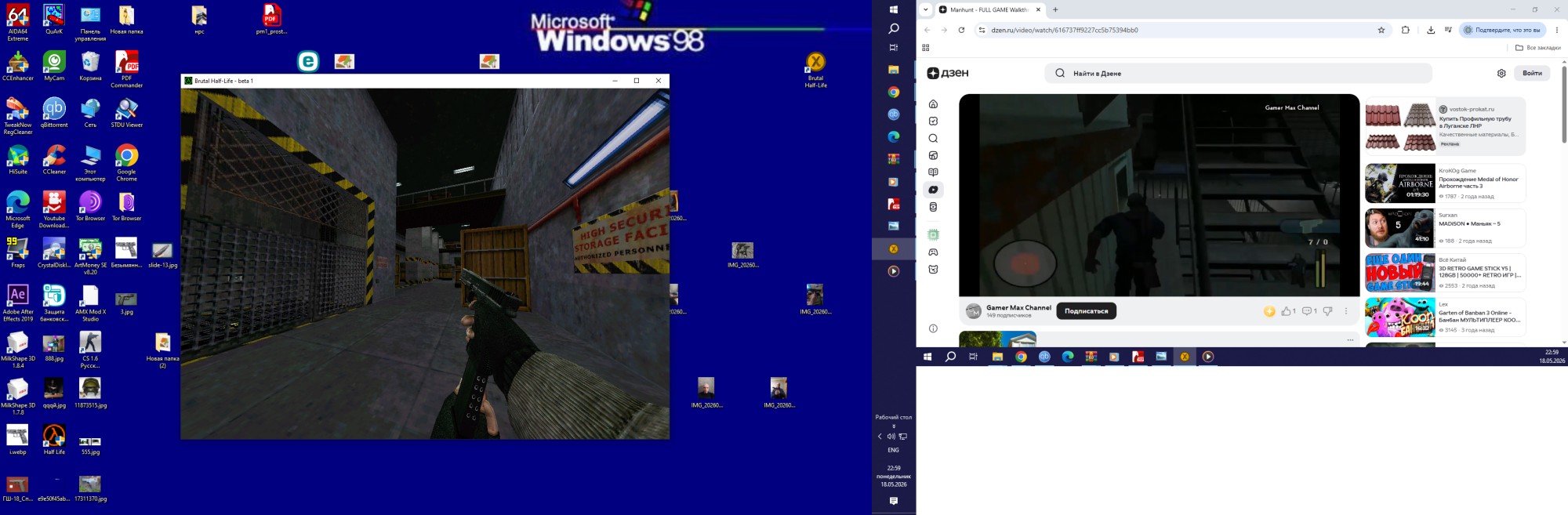1568x515 pixels.
Task: Open Все закладки bookmarks folder
Action: coord(1537,48)
